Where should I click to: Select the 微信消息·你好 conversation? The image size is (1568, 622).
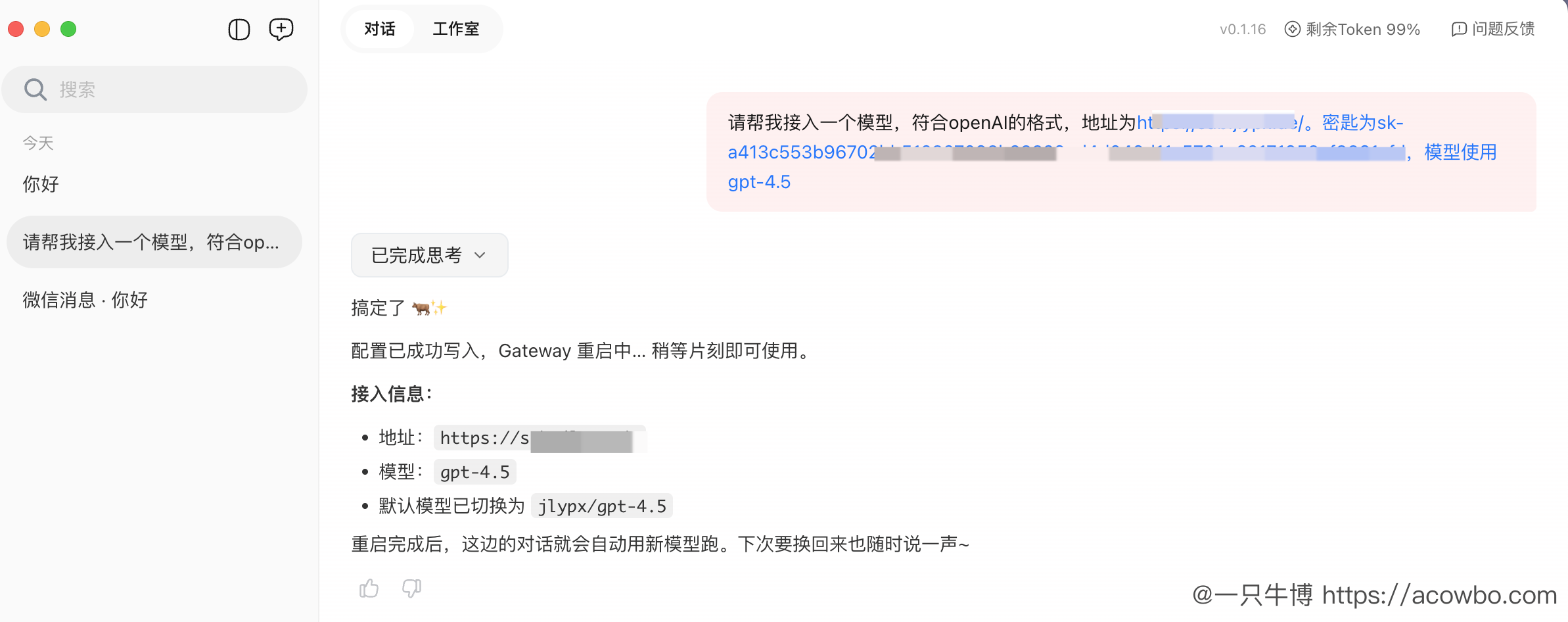(84, 300)
